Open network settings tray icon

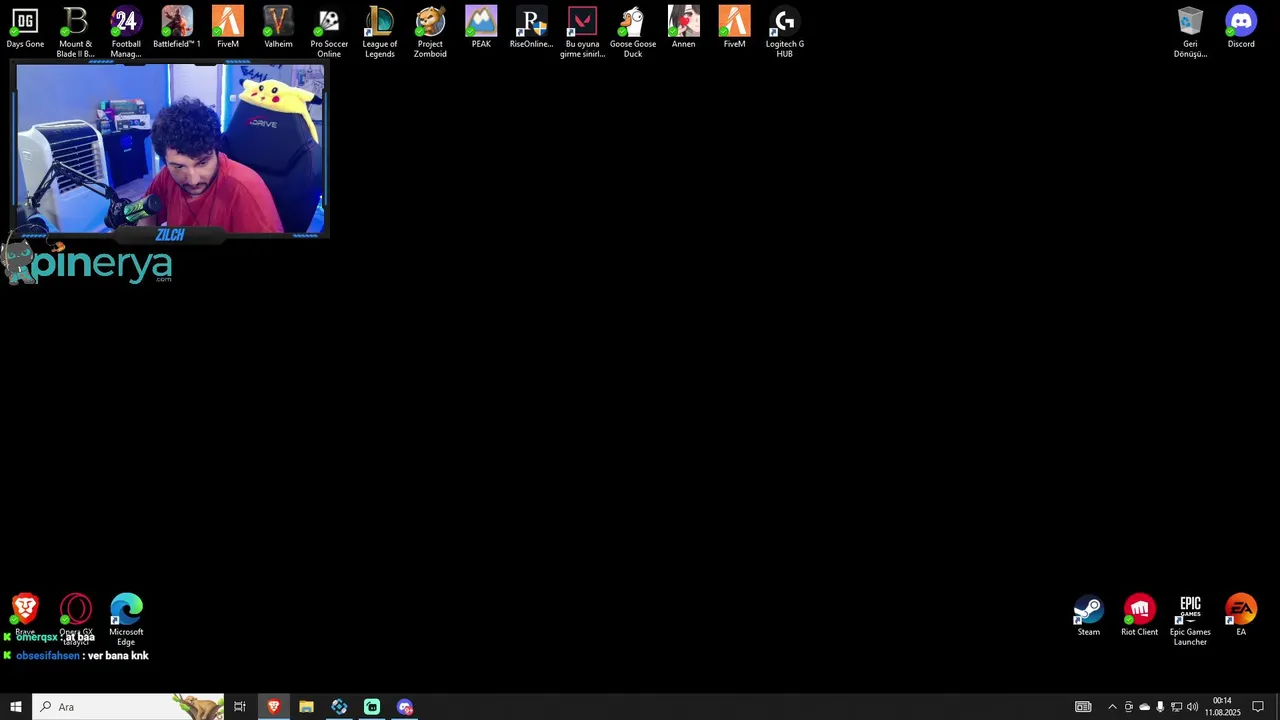(1176, 707)
